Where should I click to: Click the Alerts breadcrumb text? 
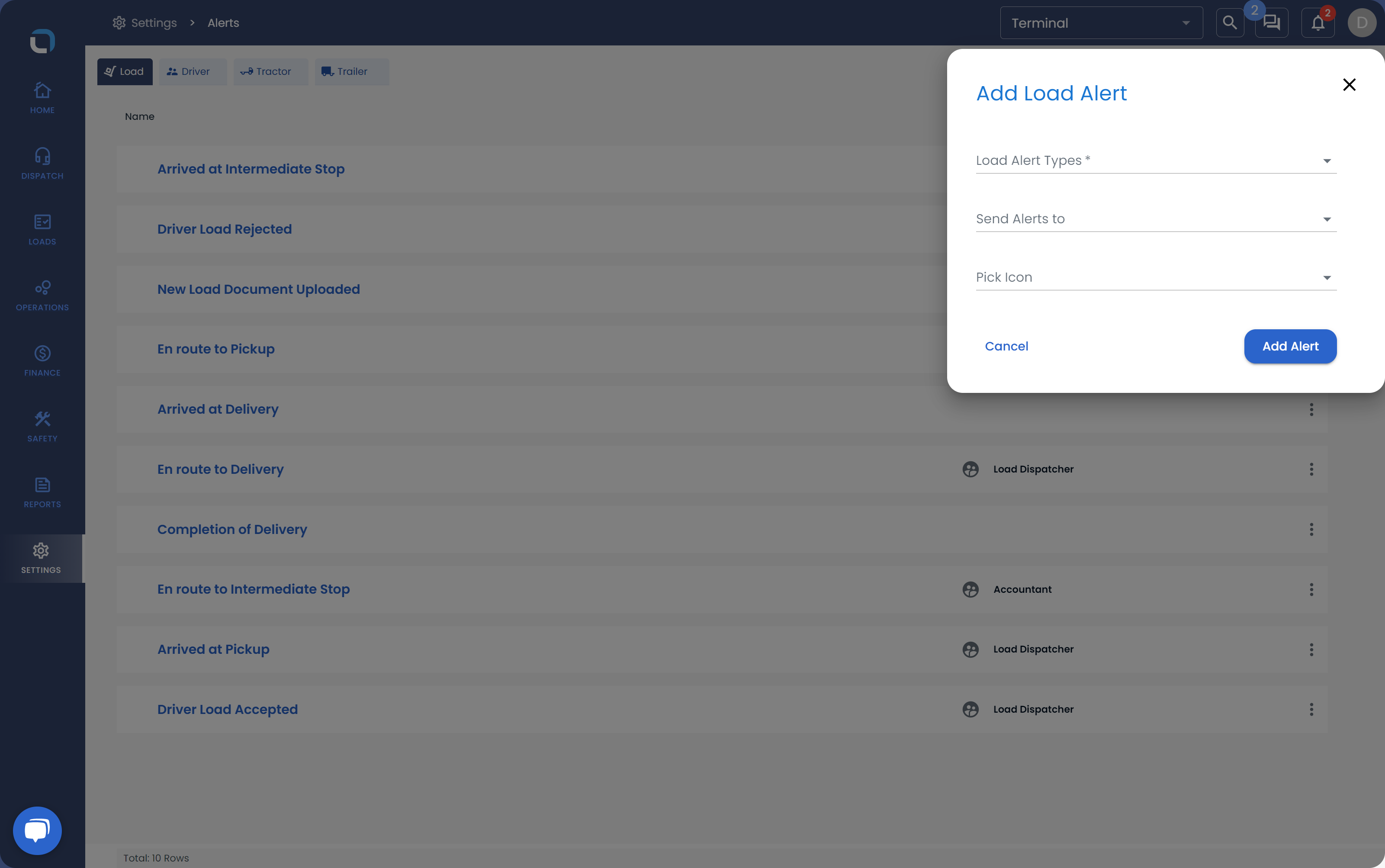point(223,23)
